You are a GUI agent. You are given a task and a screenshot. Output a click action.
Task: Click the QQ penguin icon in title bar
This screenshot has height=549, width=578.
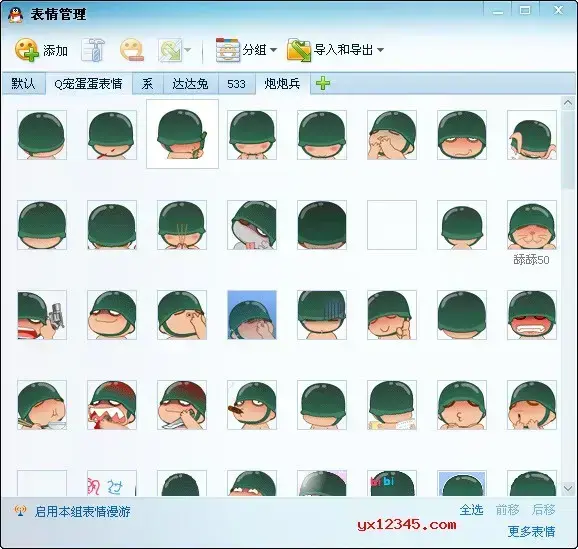tap(15, 15)
